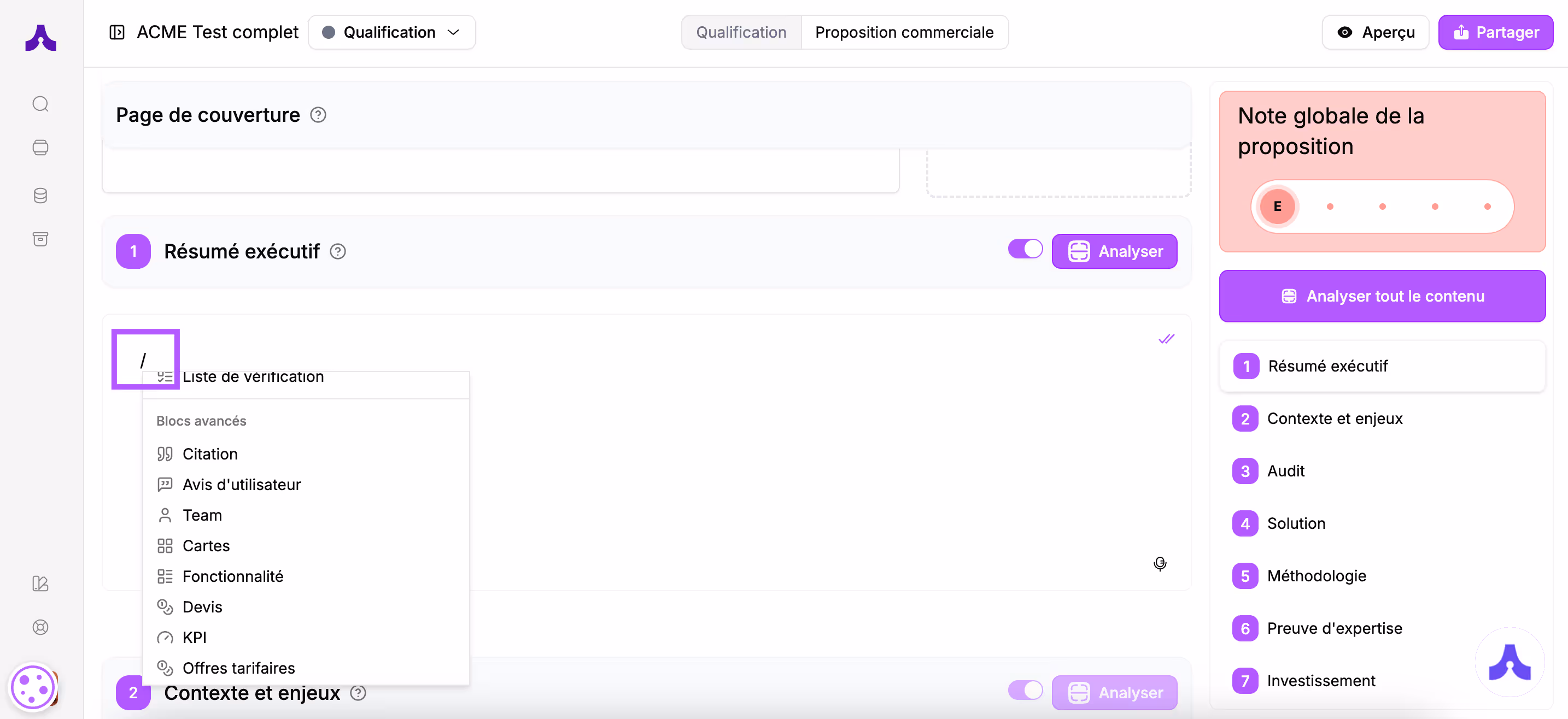This screenshot has width=1568, height=719.
Task: Select Citation from the block menu
Action: 210,454
